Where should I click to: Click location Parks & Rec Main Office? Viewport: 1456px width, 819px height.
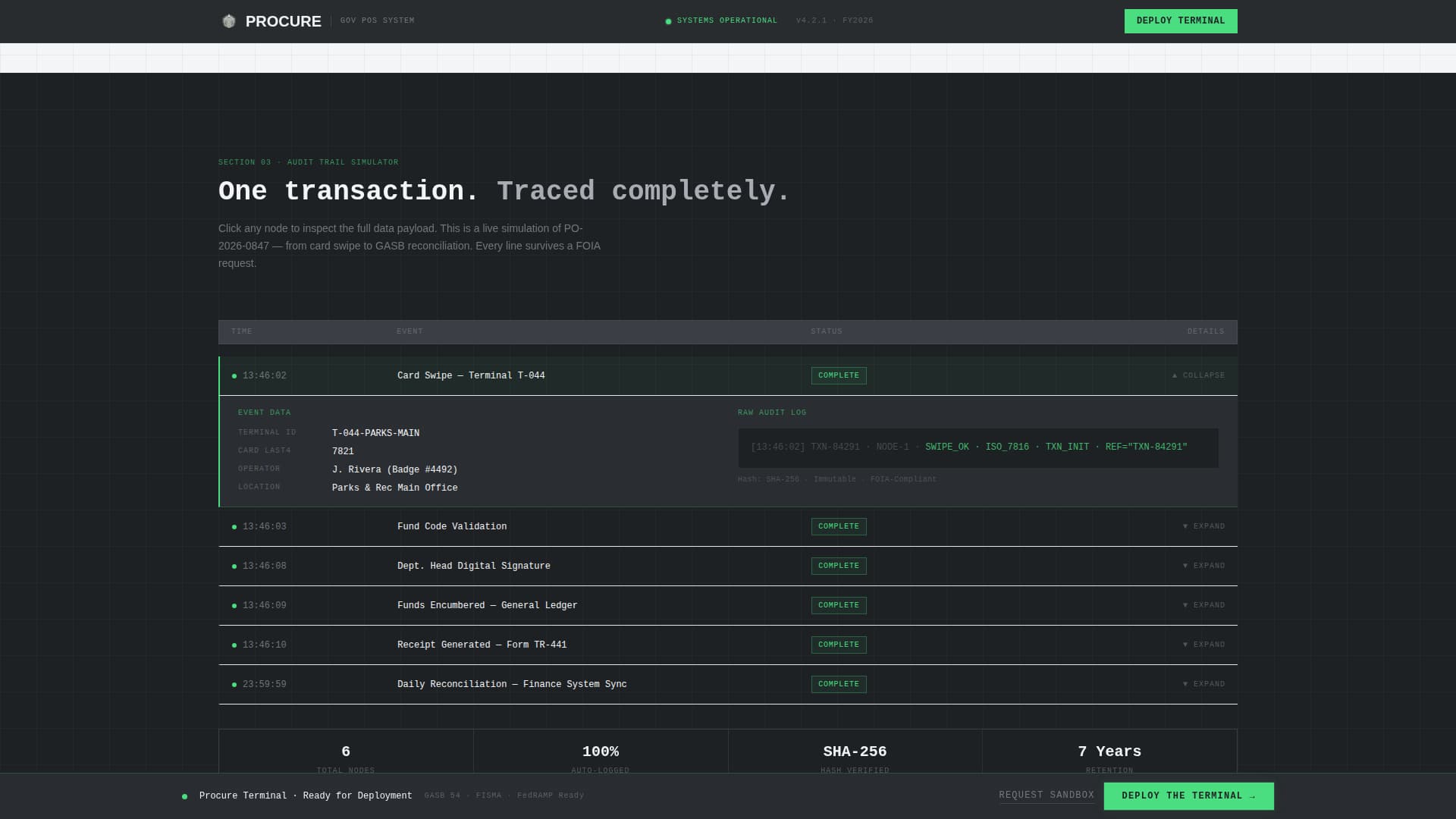coord(394,488)
